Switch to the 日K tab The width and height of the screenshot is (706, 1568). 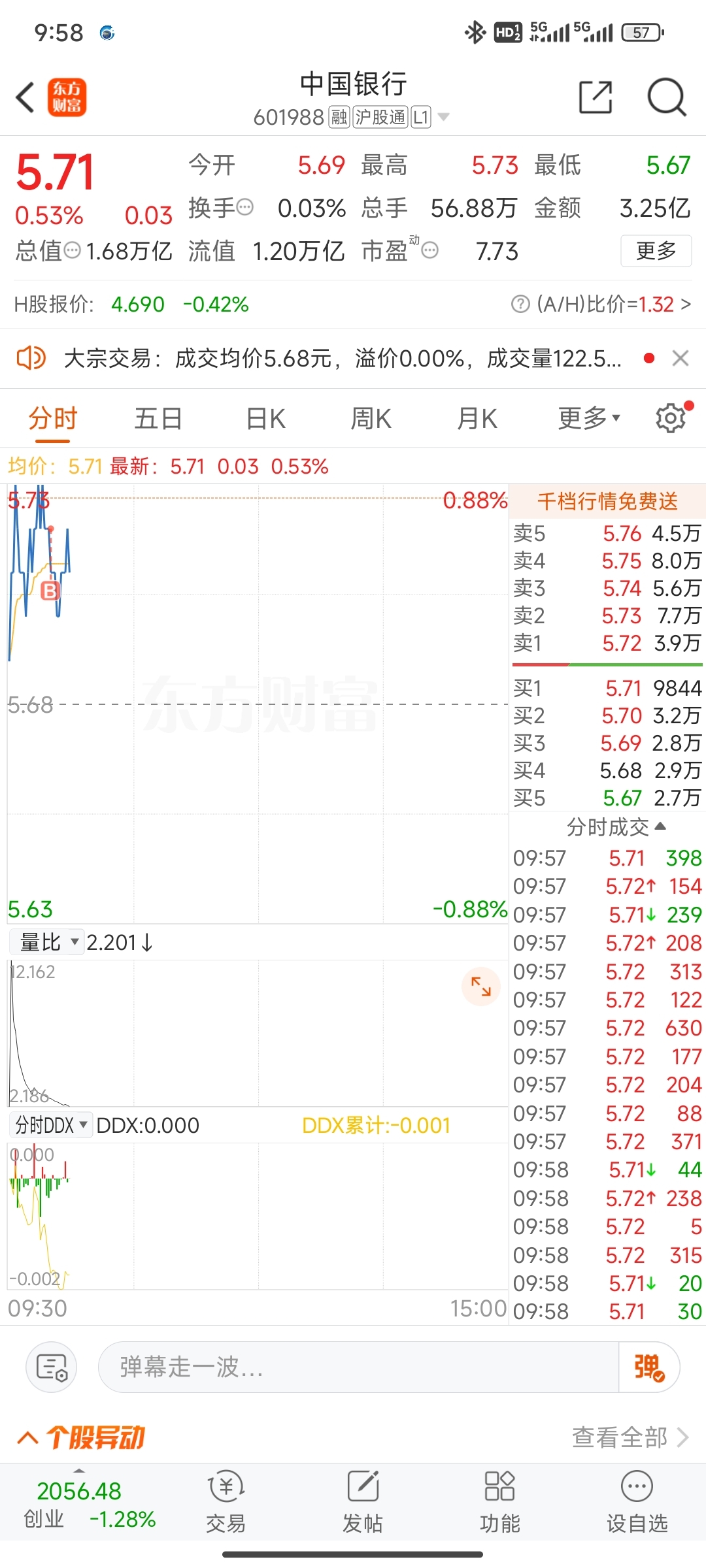(x=265, y=418)
